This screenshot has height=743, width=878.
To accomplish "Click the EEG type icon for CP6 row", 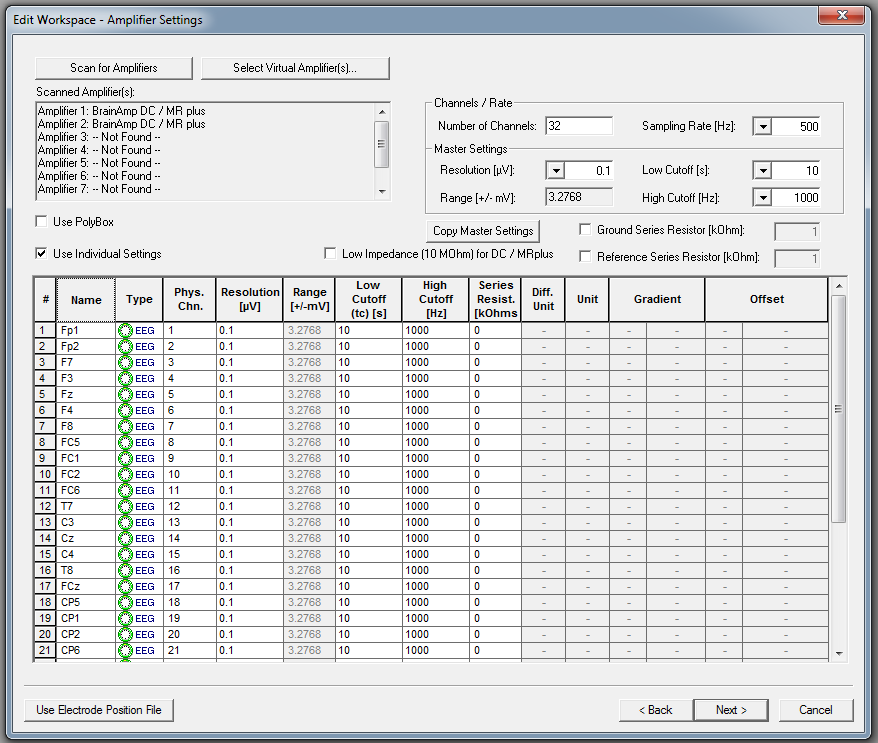I will pos(125,650).
